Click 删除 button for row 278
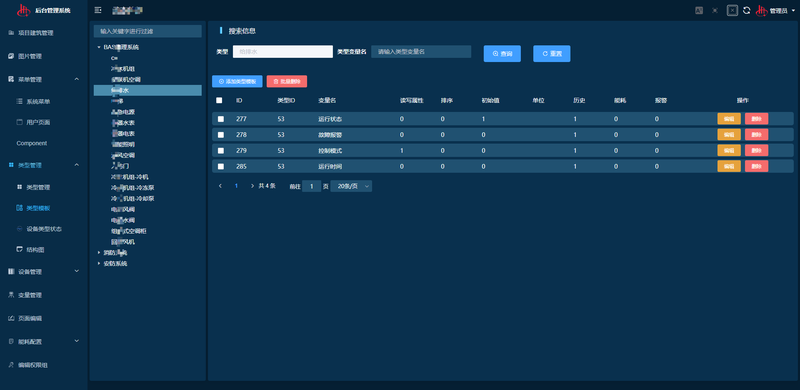Screen dimensions: 800x390 click(x=757, y=135)
